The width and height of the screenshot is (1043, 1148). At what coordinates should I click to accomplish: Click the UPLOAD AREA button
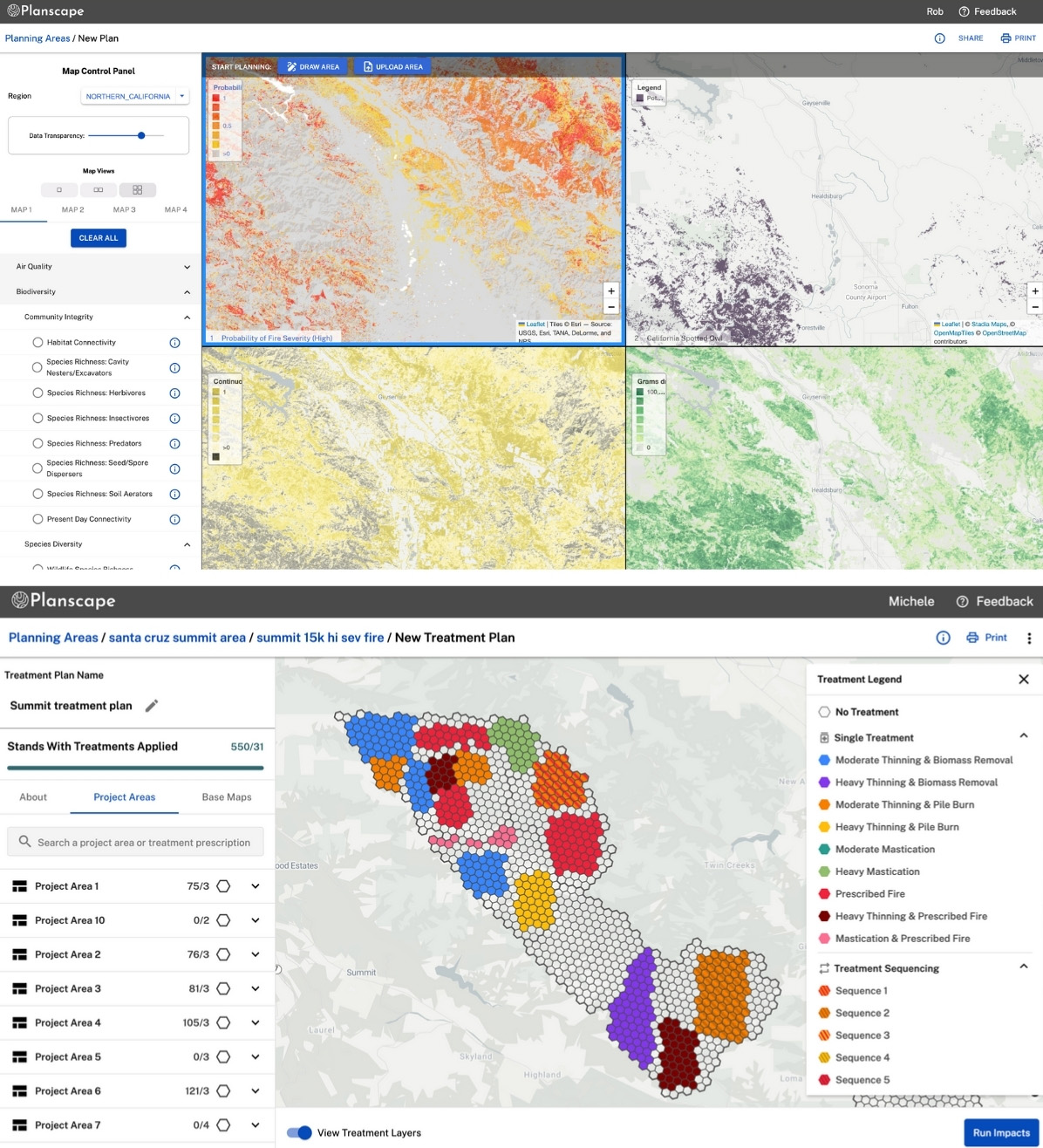point(393,67)
